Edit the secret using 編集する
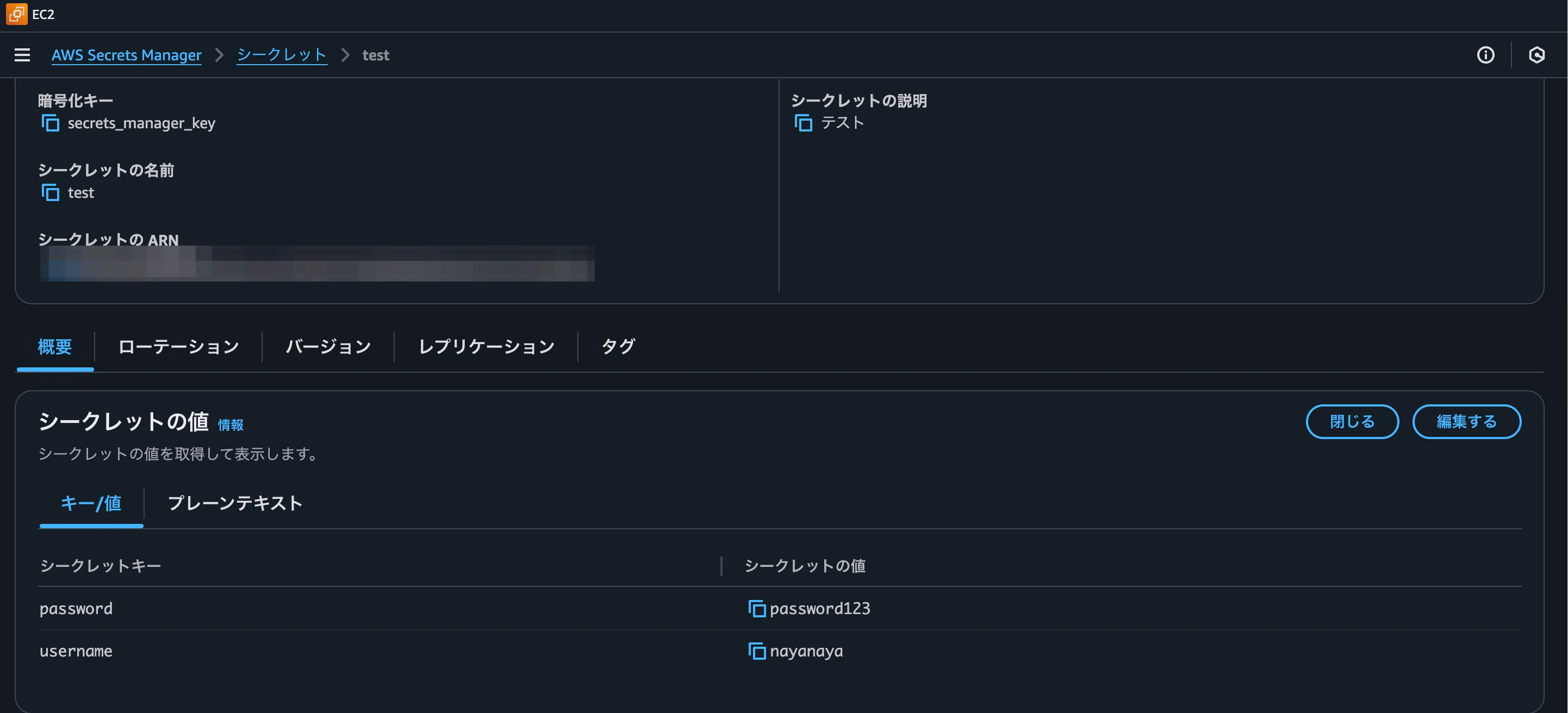The height and width of the screenshot is (713, 1568). pos(1466,421)
